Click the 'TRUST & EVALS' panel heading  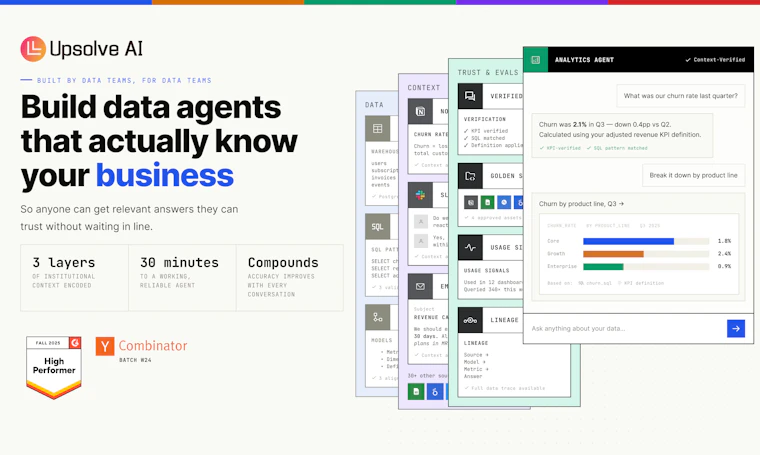click(488, 73)
